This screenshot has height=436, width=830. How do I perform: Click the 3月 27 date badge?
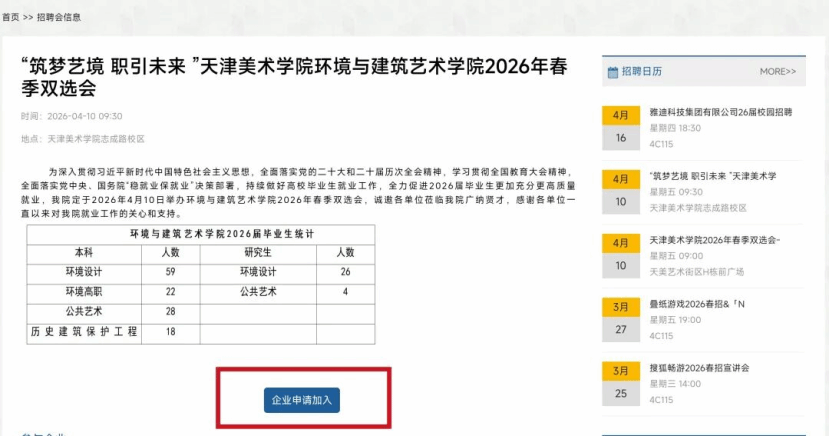(621, 320)
